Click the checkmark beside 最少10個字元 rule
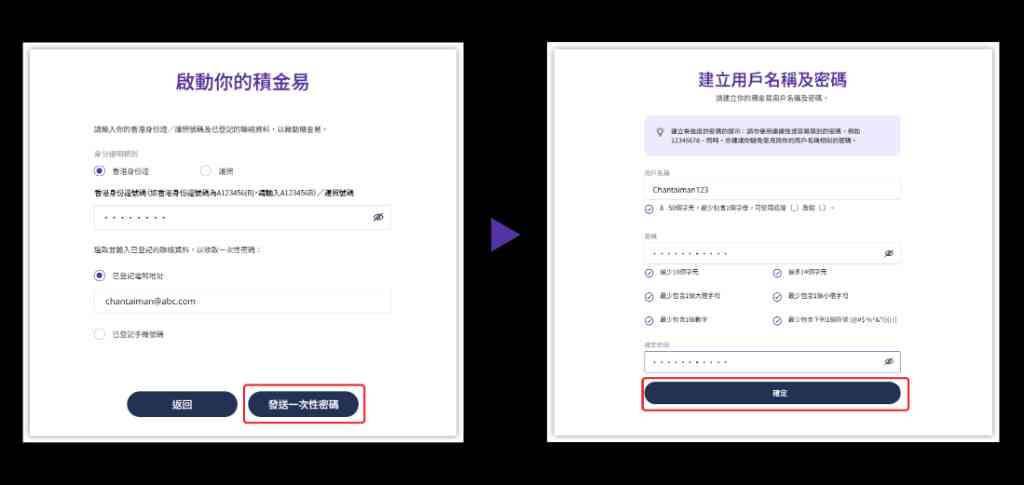Image resolution: width=1024 pixels, height=485 pixels. coord(650,272)
